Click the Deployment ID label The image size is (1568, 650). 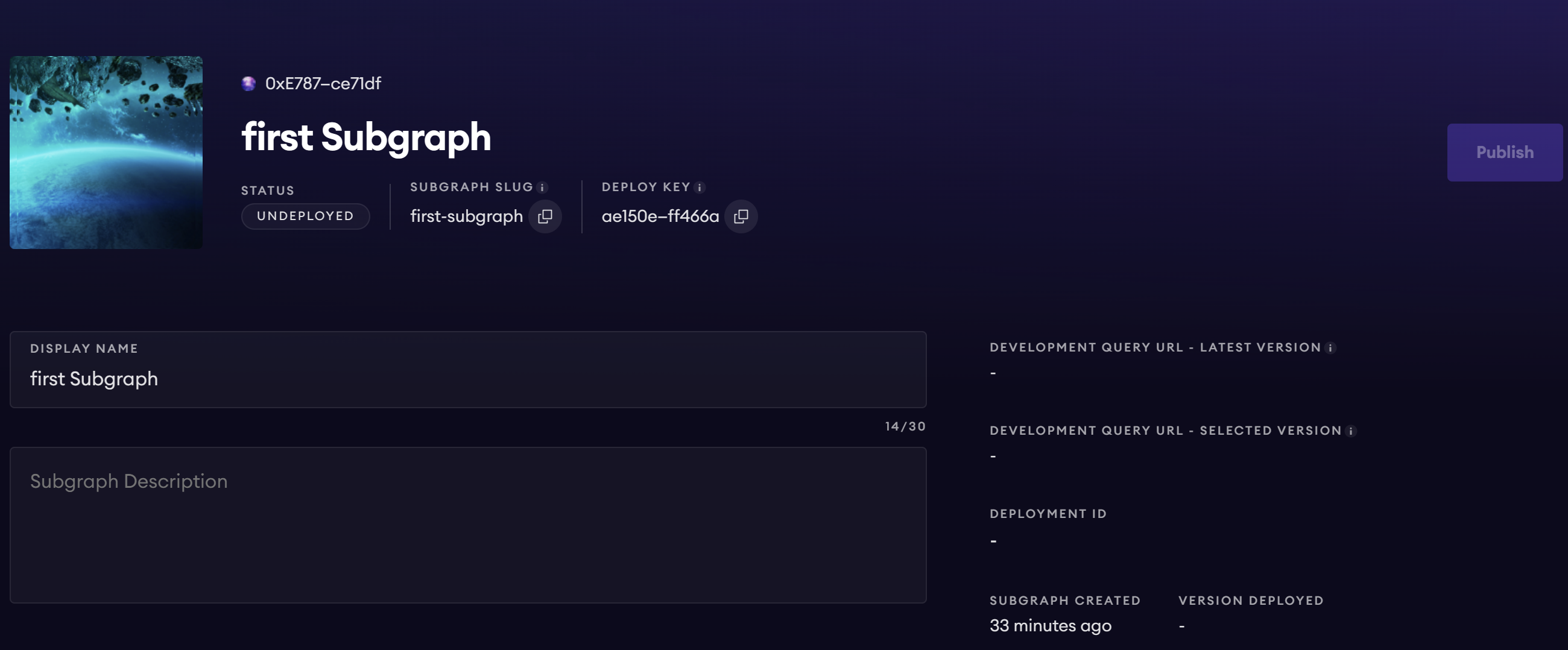[1048, 514]
